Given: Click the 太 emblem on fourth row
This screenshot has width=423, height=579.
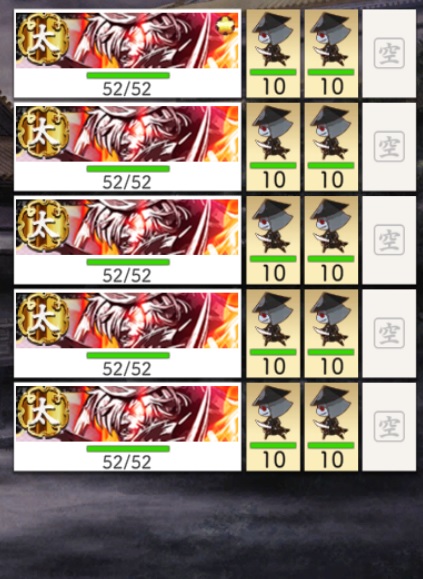Looking at the screenshot, I should tap(43, 319).
